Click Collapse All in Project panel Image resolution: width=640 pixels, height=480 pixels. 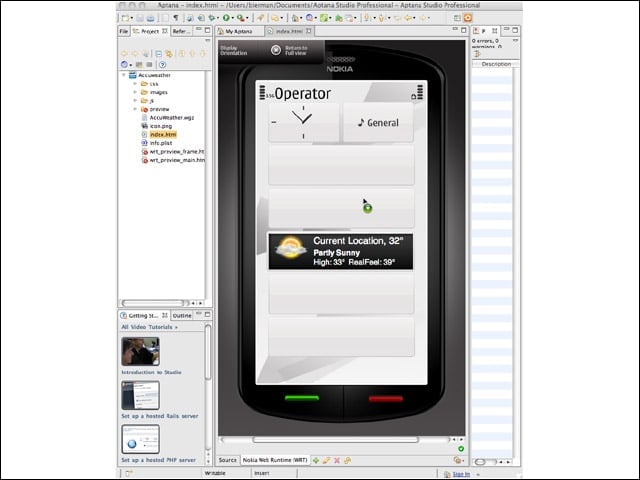click(x=159, y=53)
